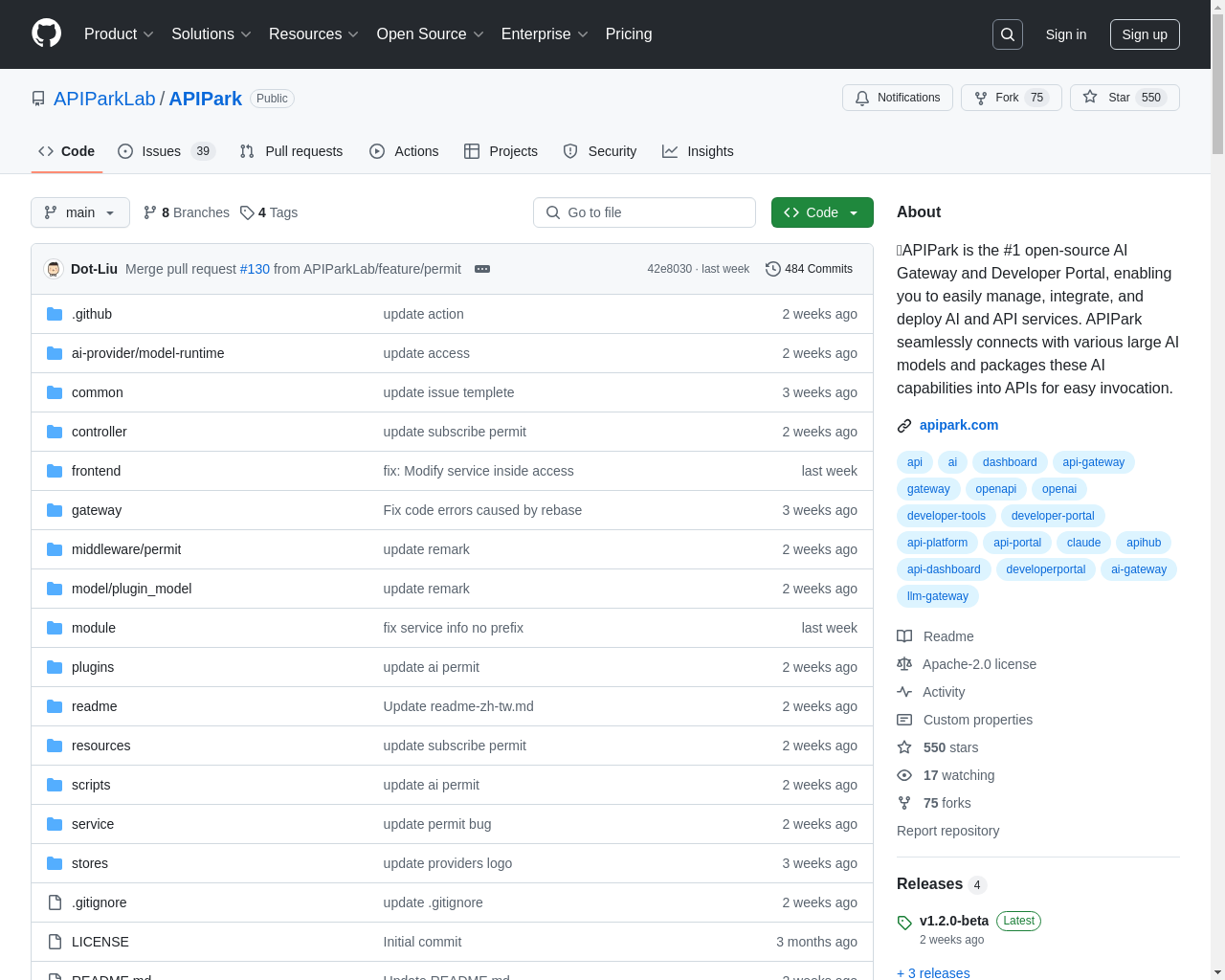Open the + 3 releases link
Viewport: 1225px width, 980px height.
933,972
